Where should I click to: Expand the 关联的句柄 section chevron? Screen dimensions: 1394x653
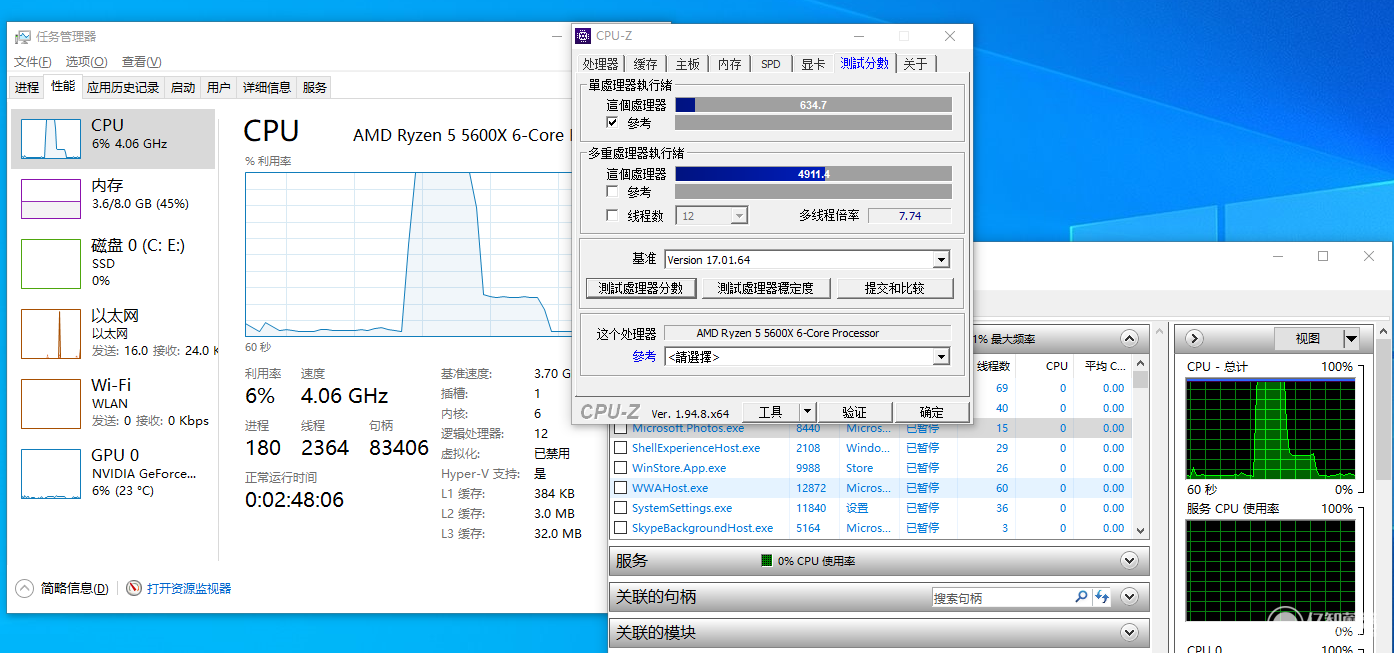1129,597
